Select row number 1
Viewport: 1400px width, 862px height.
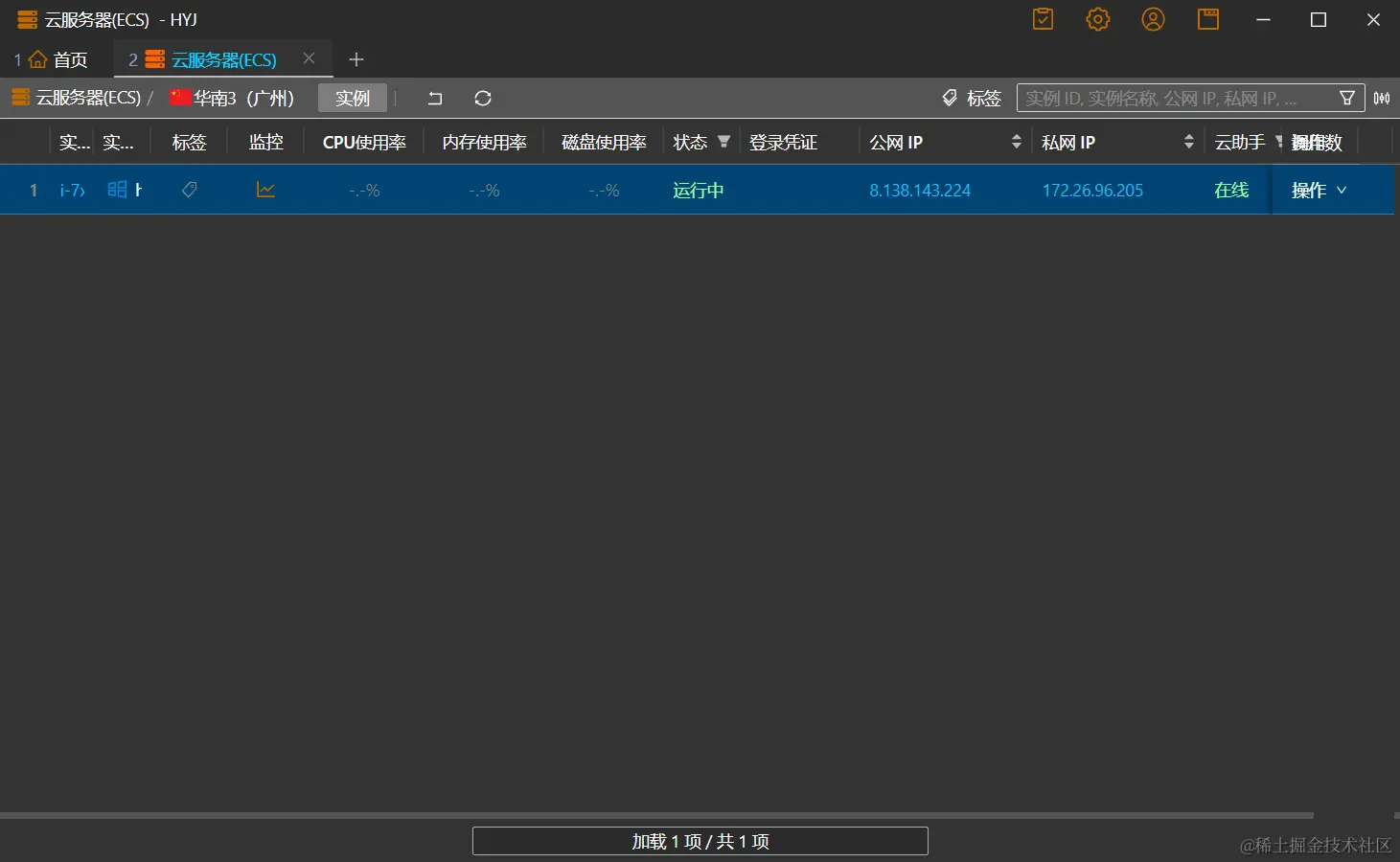[34, 191]
